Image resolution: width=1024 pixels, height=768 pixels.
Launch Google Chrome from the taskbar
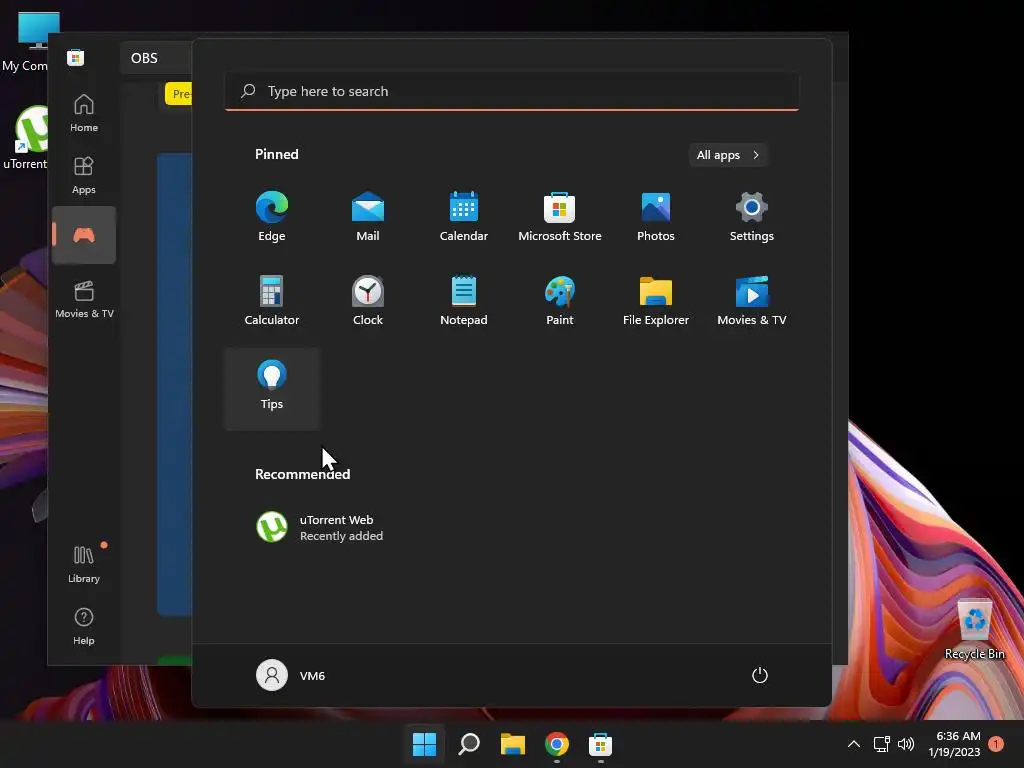(557, 744)
